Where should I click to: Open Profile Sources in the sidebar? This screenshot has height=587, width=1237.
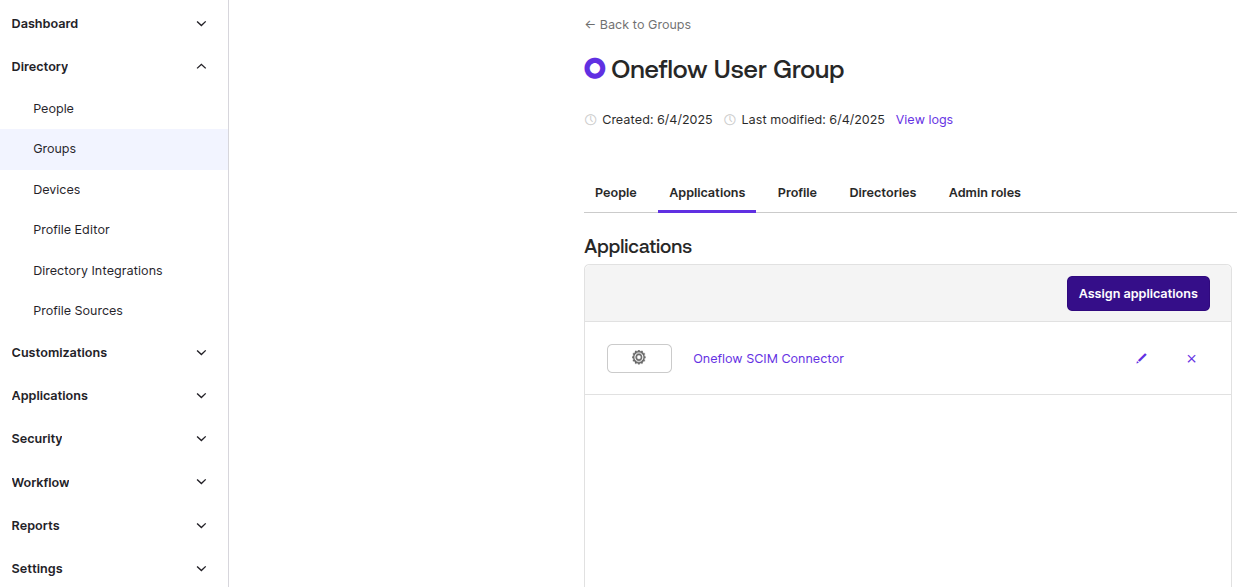click(x=78, y=311)
